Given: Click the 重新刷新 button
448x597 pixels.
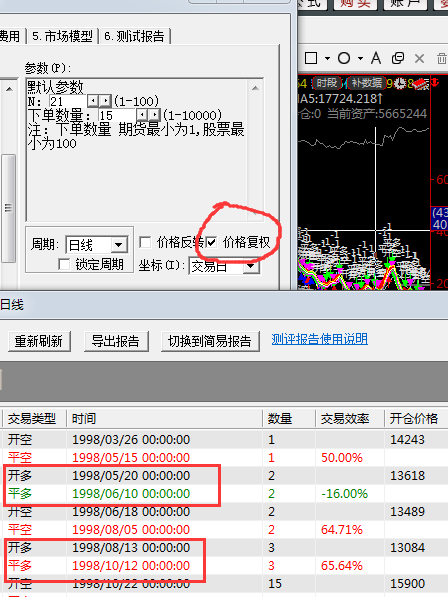Looking at the screenshot, I should (39, 341).
